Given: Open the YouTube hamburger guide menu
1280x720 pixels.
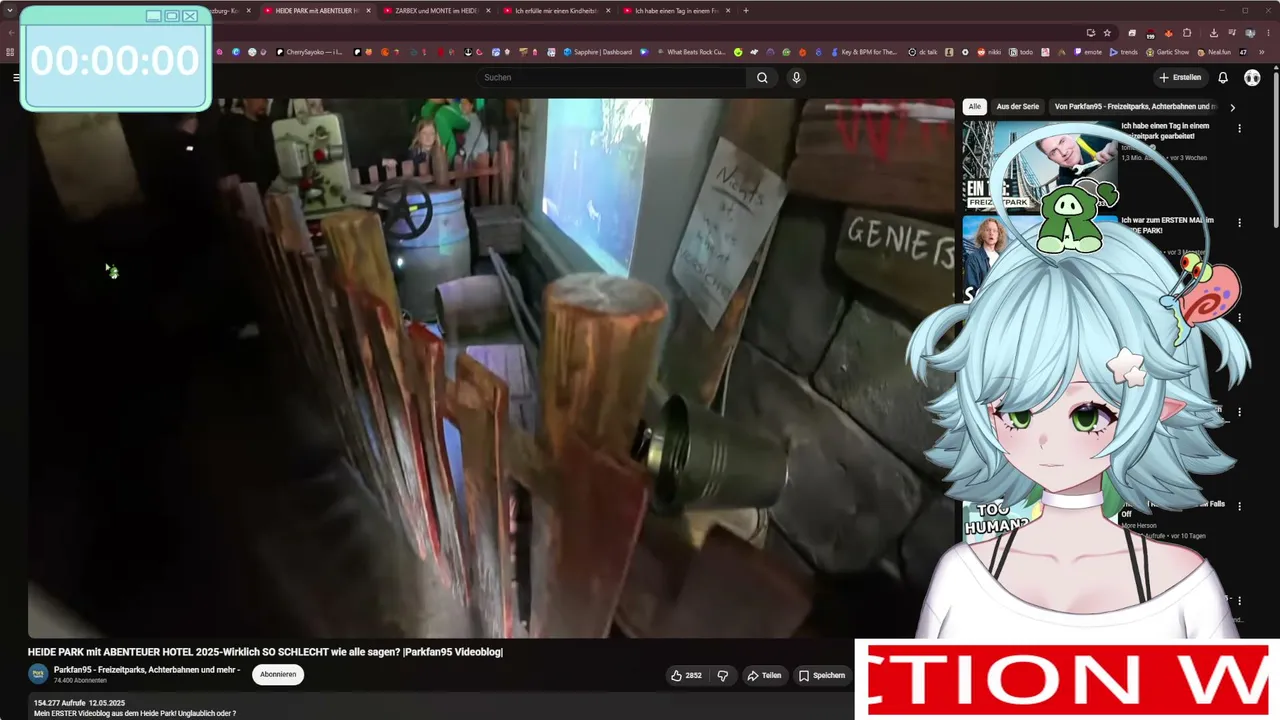Looking at the screenshot, I should click(16, 78).
